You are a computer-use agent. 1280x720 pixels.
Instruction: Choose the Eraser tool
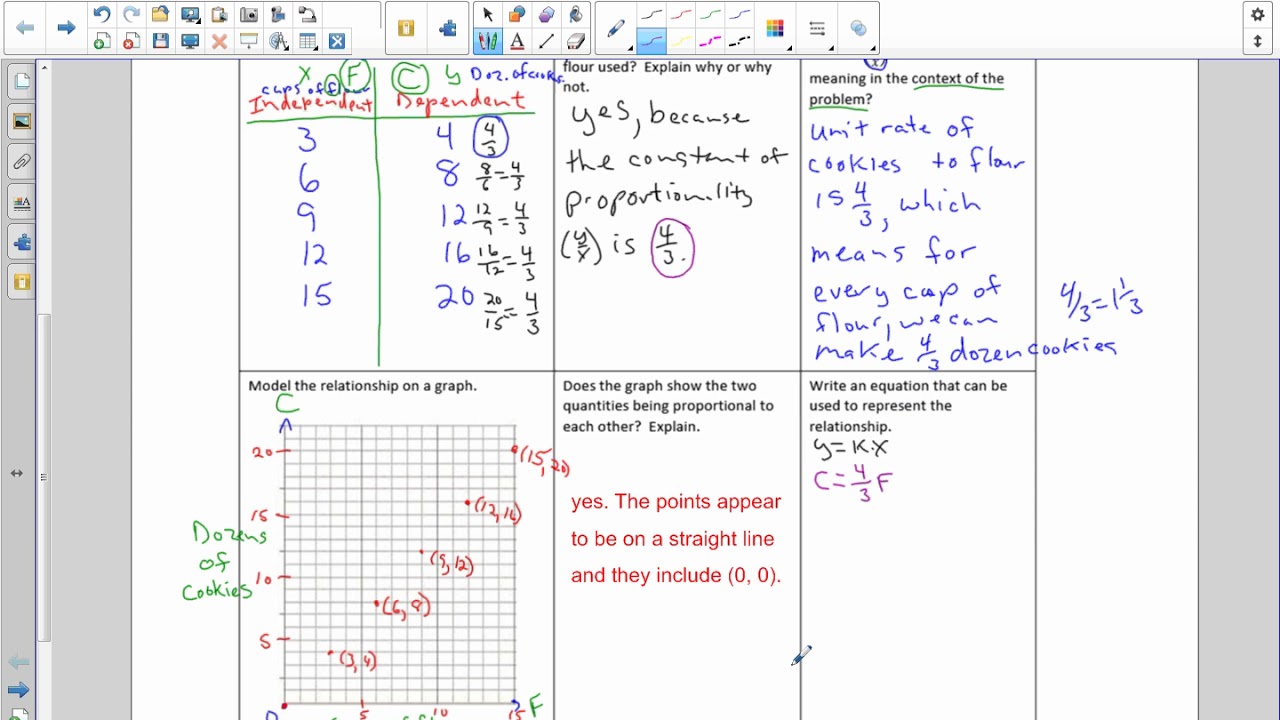pos(575,41)
